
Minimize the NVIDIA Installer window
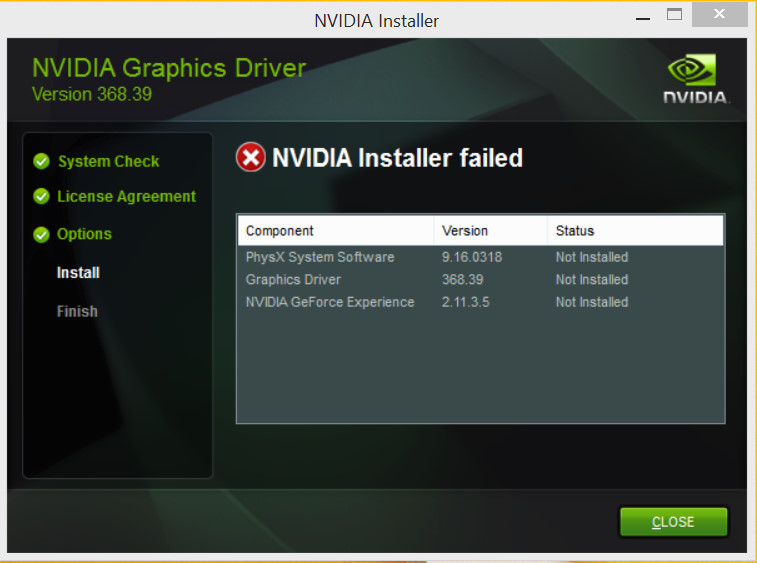[x=643, y=15]
